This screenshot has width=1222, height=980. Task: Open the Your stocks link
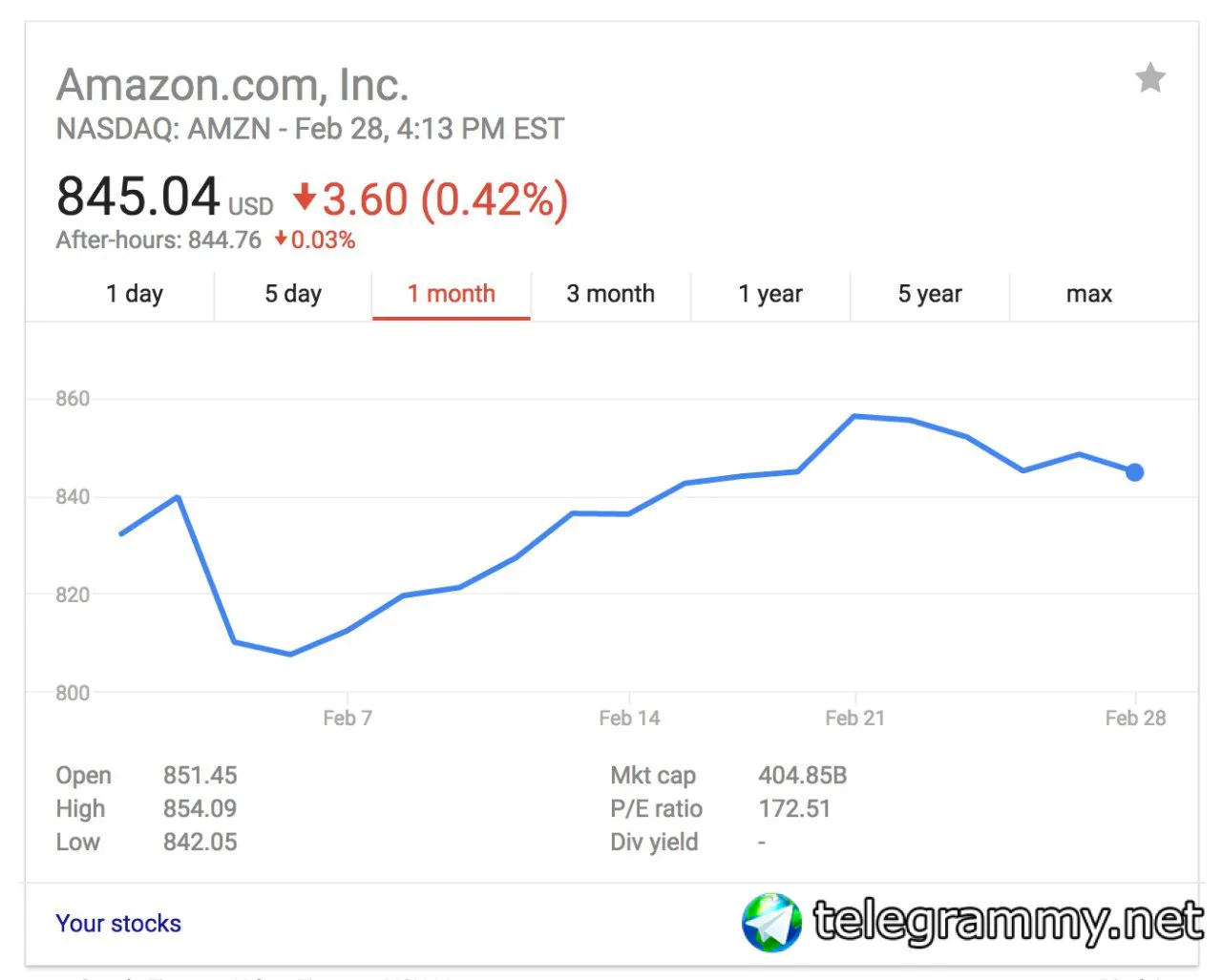coord(118,924)
